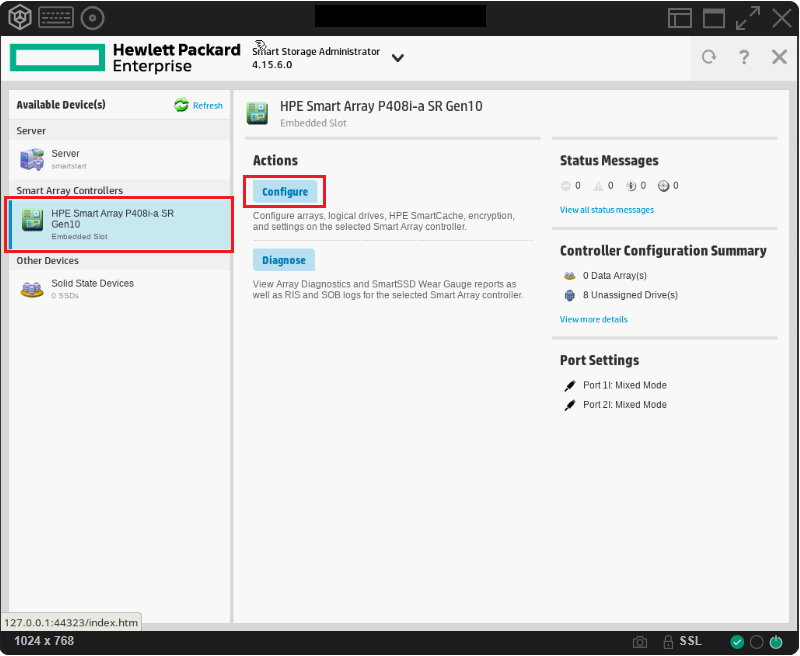
Task: Select HPE Smart Array P408i-a SR Gen10 controller
Action: [120, 224]
